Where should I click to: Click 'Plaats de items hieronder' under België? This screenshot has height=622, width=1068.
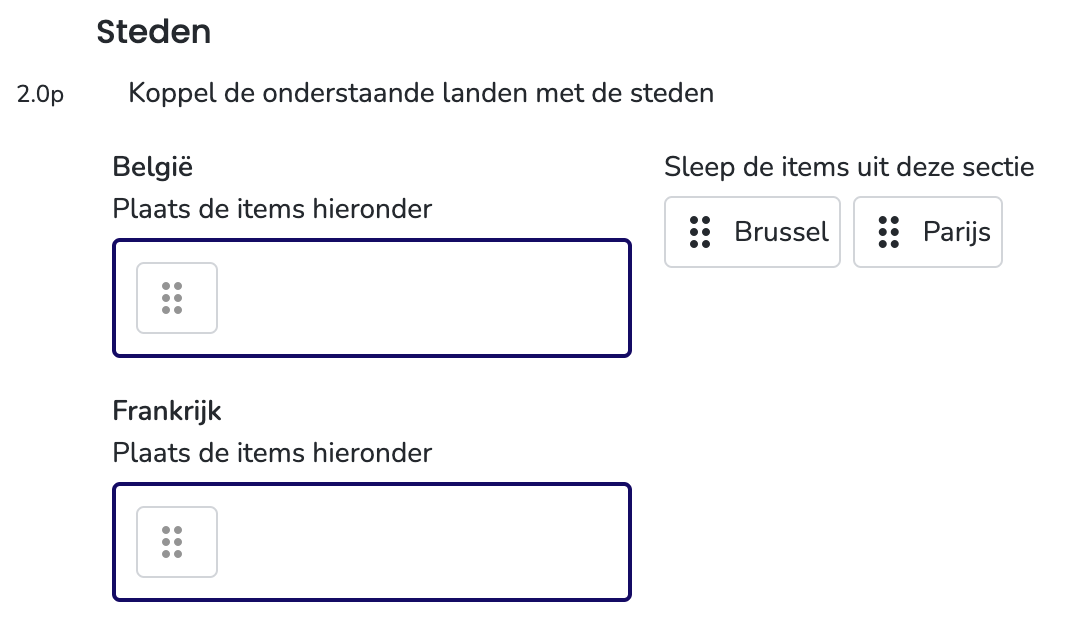pyautogui.click(x=272, y=209)
